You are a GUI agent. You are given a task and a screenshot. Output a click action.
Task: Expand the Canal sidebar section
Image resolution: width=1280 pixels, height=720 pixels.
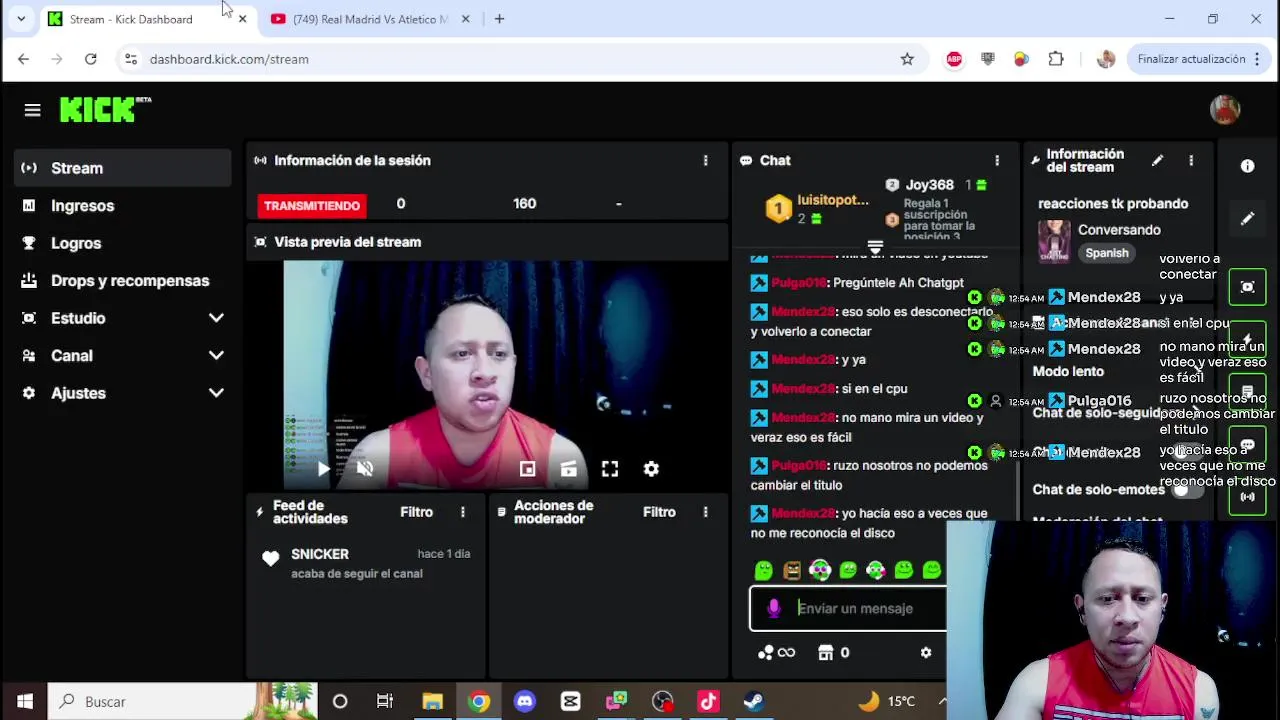216,356
